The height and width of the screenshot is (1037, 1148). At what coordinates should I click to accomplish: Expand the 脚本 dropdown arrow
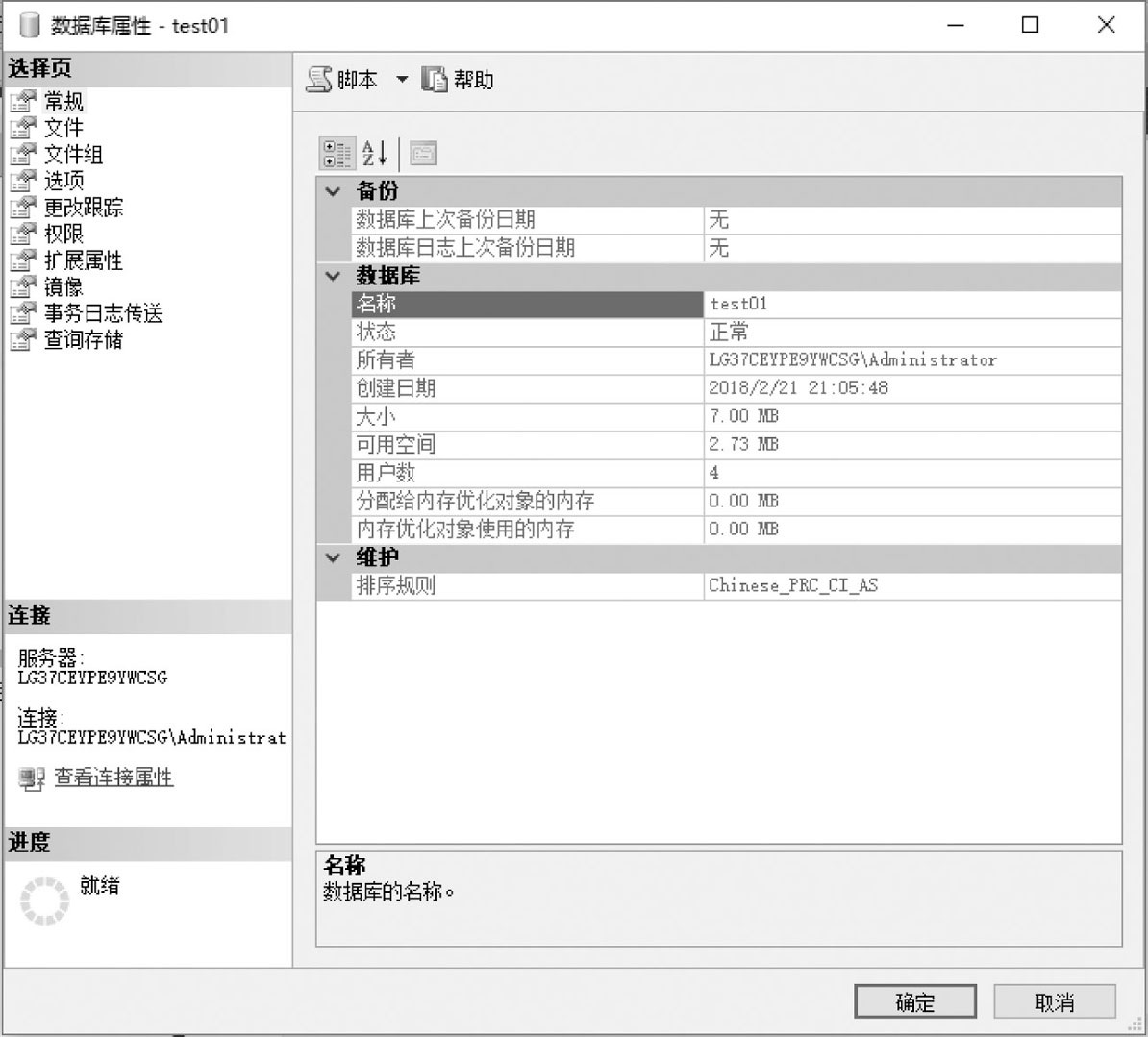tap(402, 79)
